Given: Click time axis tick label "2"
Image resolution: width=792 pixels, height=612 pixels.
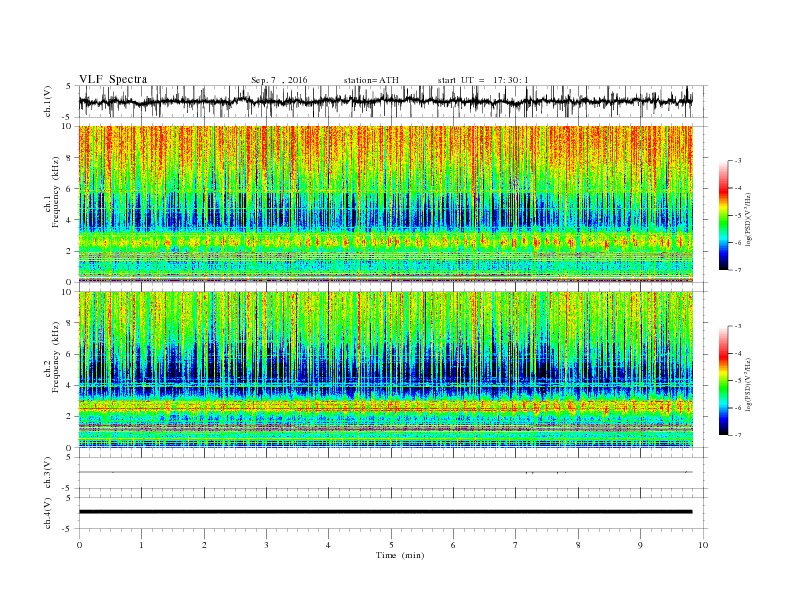Looking at the screenshot, I should 204,545.
